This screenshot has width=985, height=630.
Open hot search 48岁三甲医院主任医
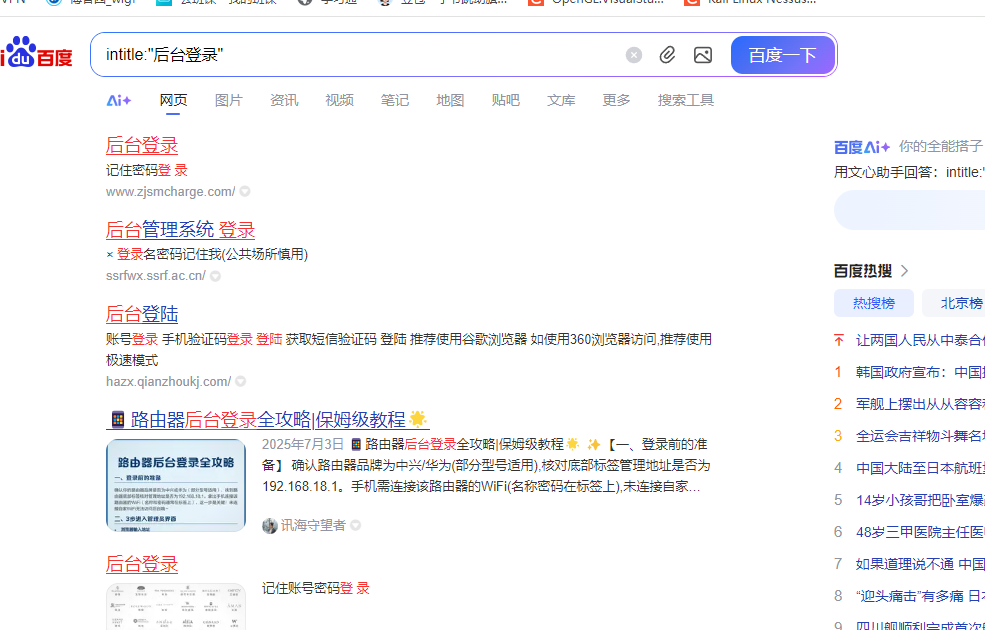(920, 533)
